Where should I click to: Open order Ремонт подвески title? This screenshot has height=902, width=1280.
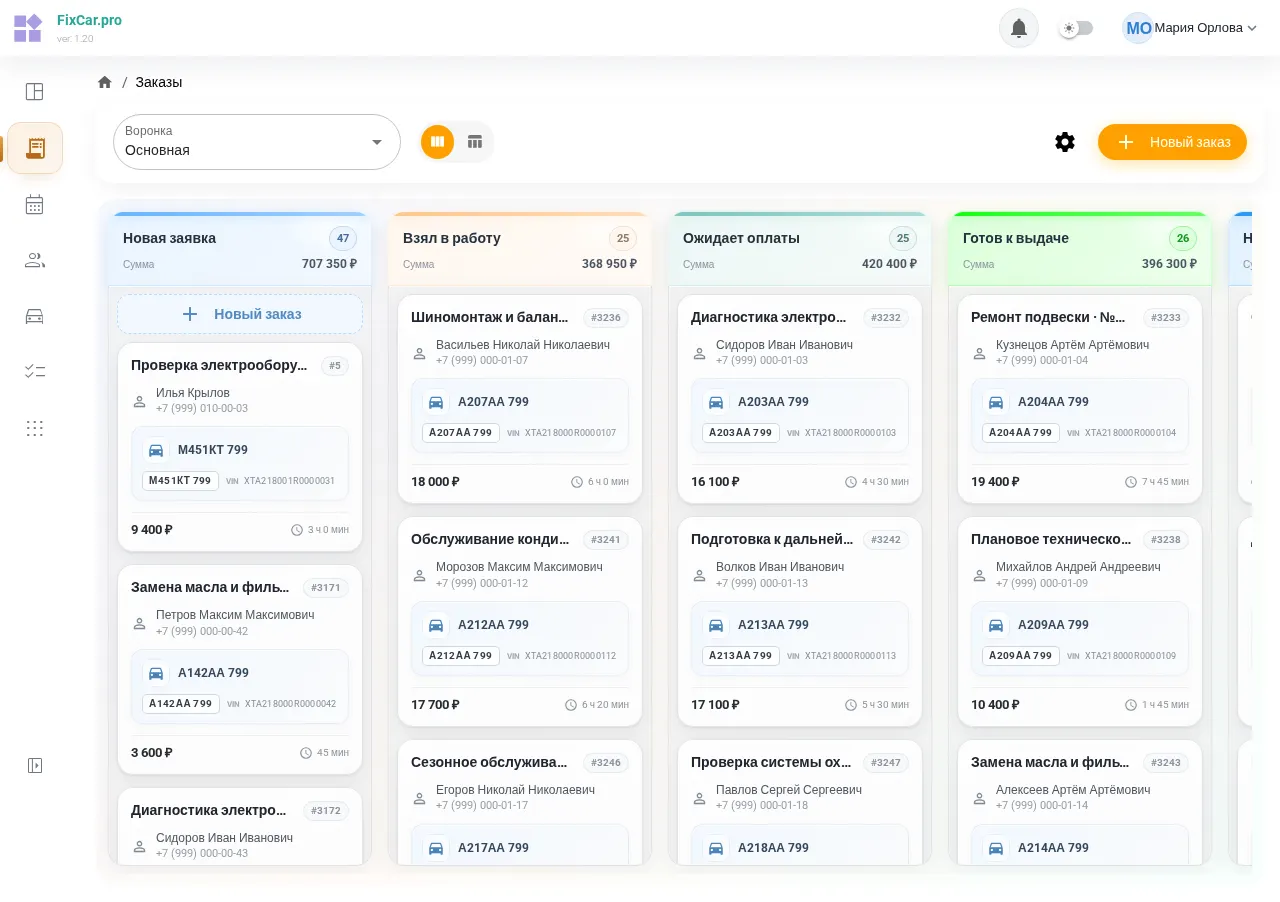point(1048,317)
